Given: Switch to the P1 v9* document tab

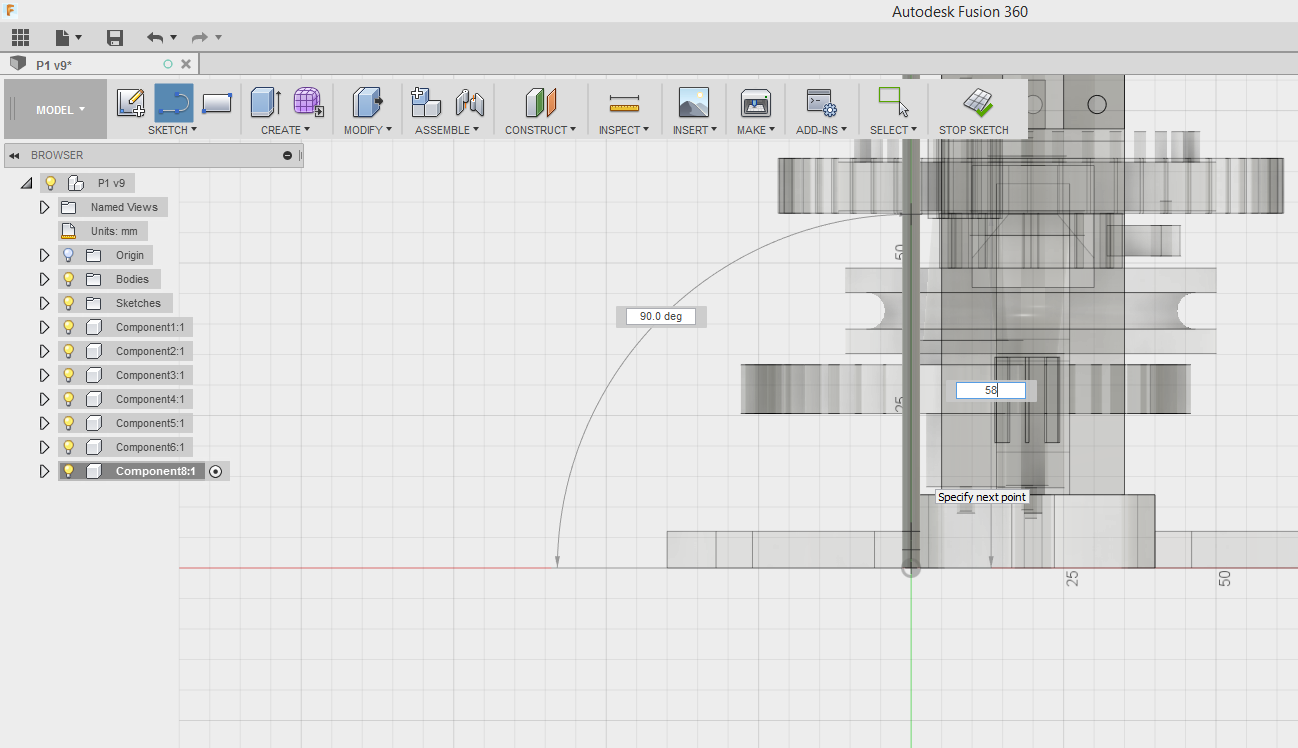Looking at the screenshot, I should click(x=54, y=64).
